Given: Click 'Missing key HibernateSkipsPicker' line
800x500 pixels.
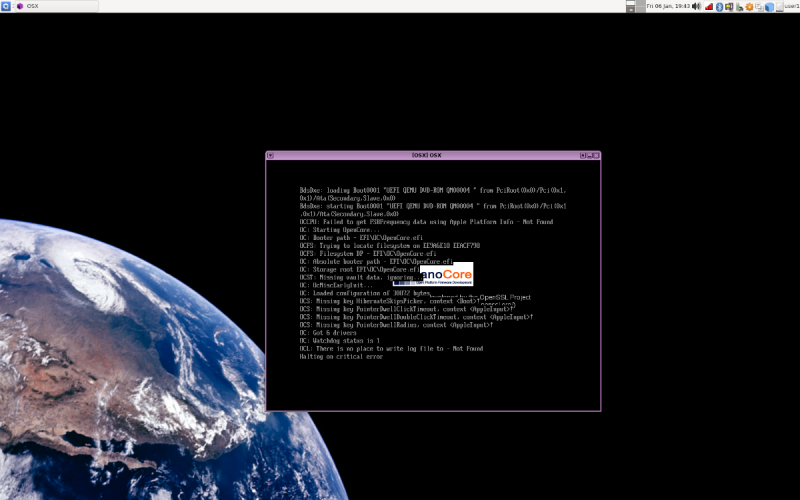Looking at the screenshot, I should coord(389,301).
